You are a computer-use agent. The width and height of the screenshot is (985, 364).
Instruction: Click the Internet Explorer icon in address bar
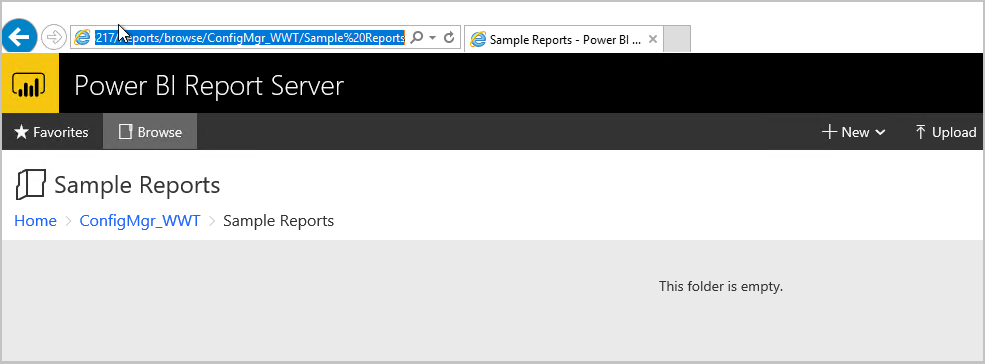pyautogui.click(x=82, y=38)
